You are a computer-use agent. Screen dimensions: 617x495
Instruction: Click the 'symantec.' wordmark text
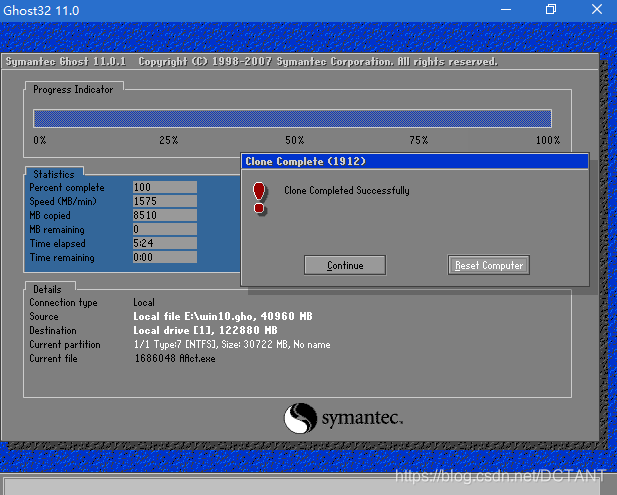tap(362, 418)
